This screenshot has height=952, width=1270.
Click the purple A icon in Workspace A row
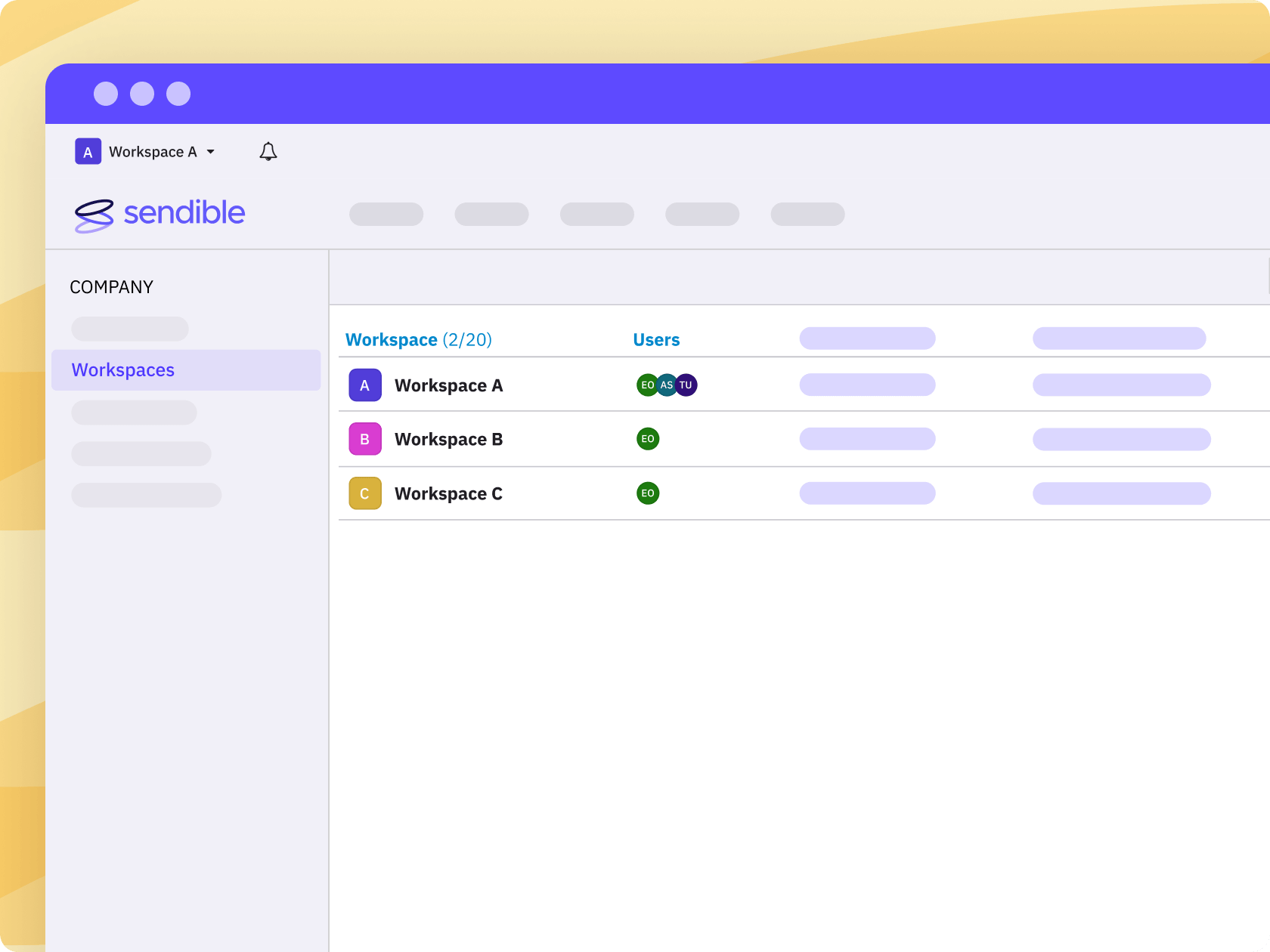click(x=365, y=385)
